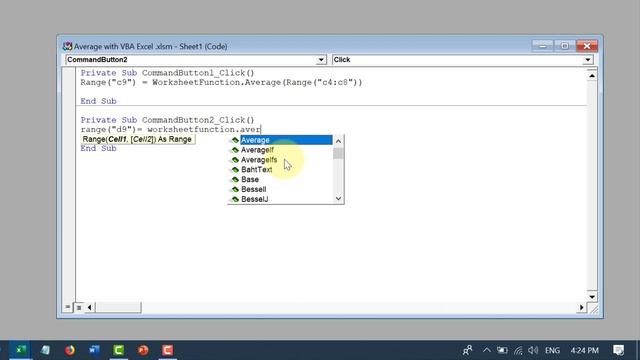Switch to Procedure View button
This screenshot has width=640, height=360.
coord(68,307)
